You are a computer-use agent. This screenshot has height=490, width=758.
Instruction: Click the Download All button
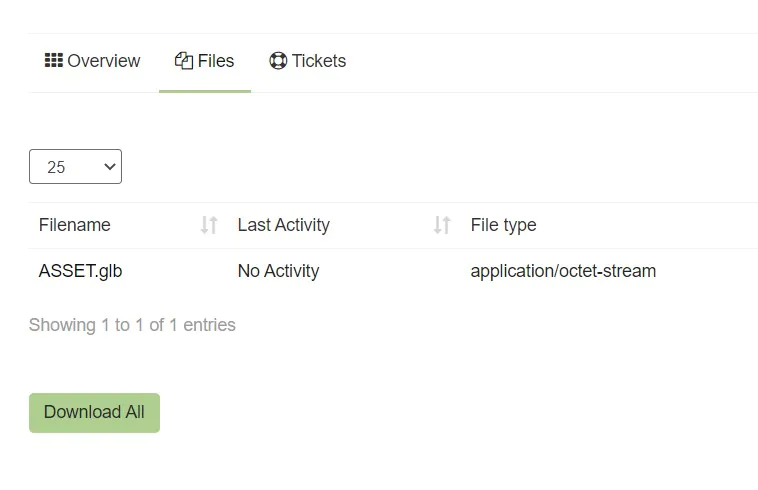[x=94, y=413]
